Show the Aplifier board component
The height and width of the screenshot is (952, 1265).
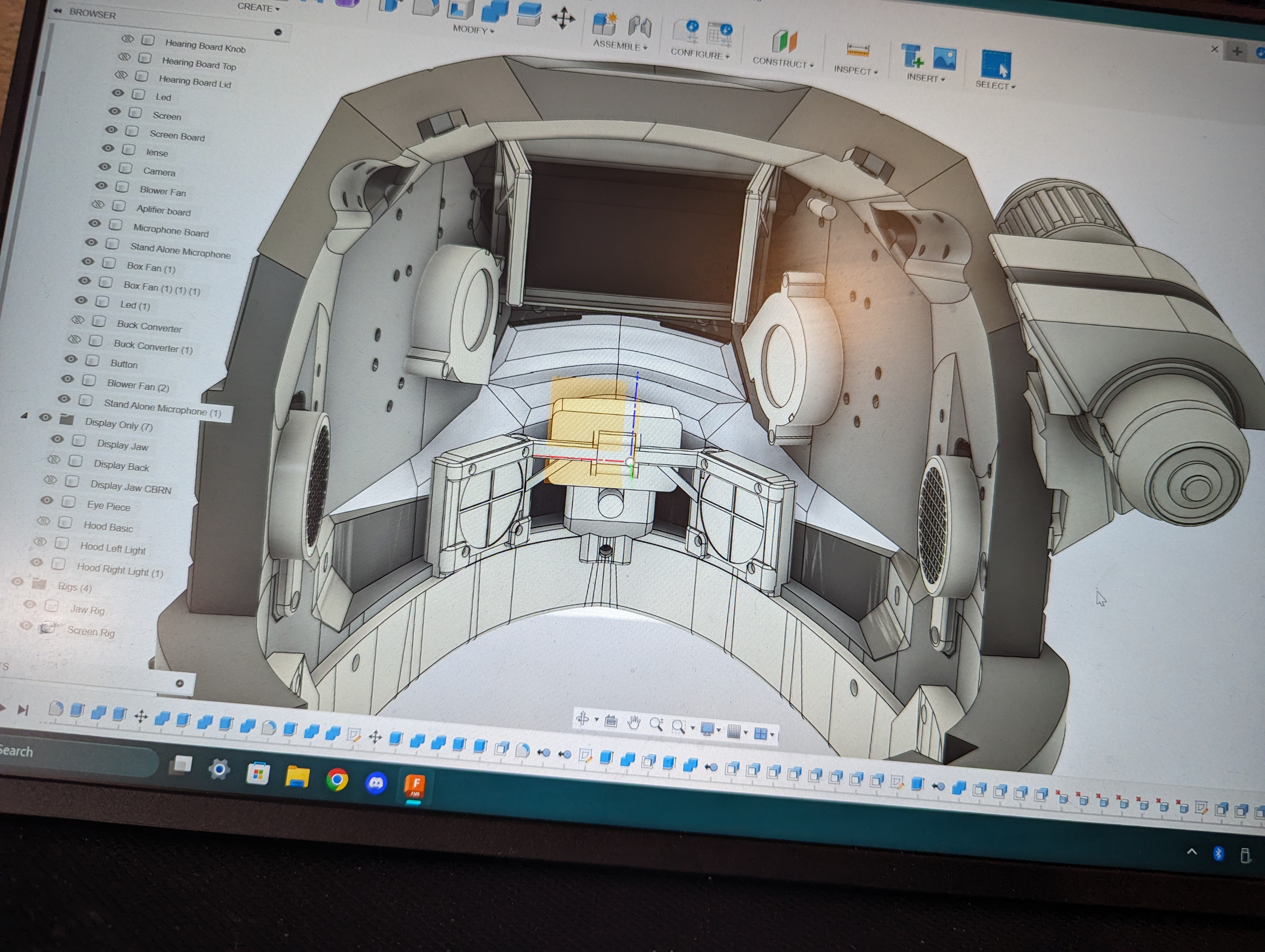[x=98, y=204]
